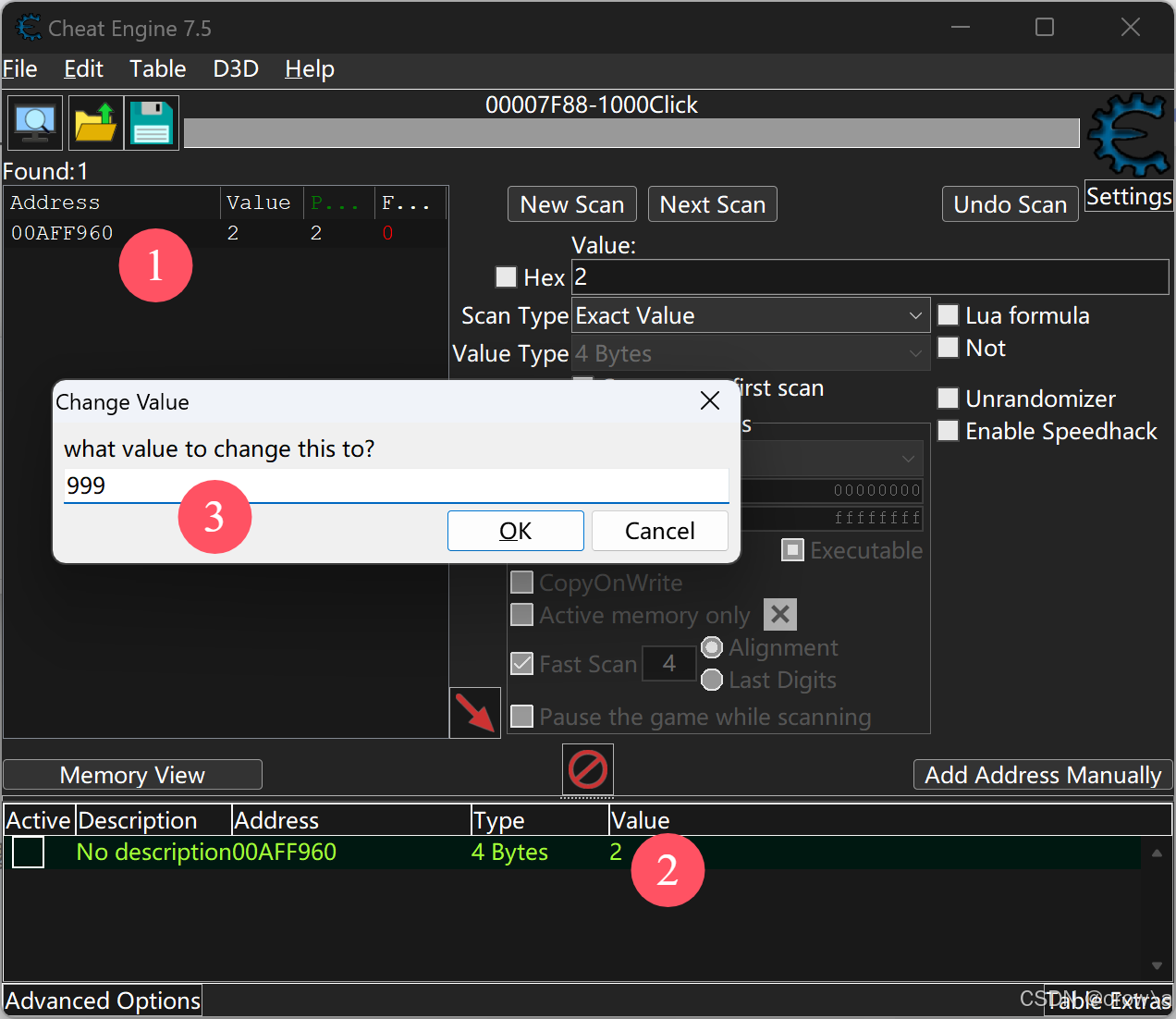Open the Value Type dropdown showing 4 Bytes
The width and height of the screenshot is (1176, 1019).
click(x=751, y=353)
